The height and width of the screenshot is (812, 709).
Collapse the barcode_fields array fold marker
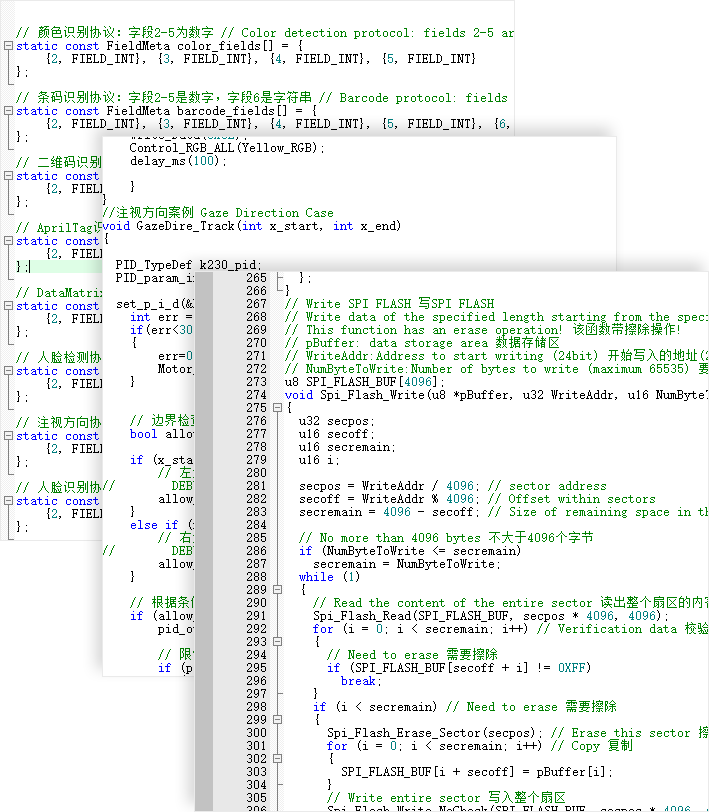(9, 111)
